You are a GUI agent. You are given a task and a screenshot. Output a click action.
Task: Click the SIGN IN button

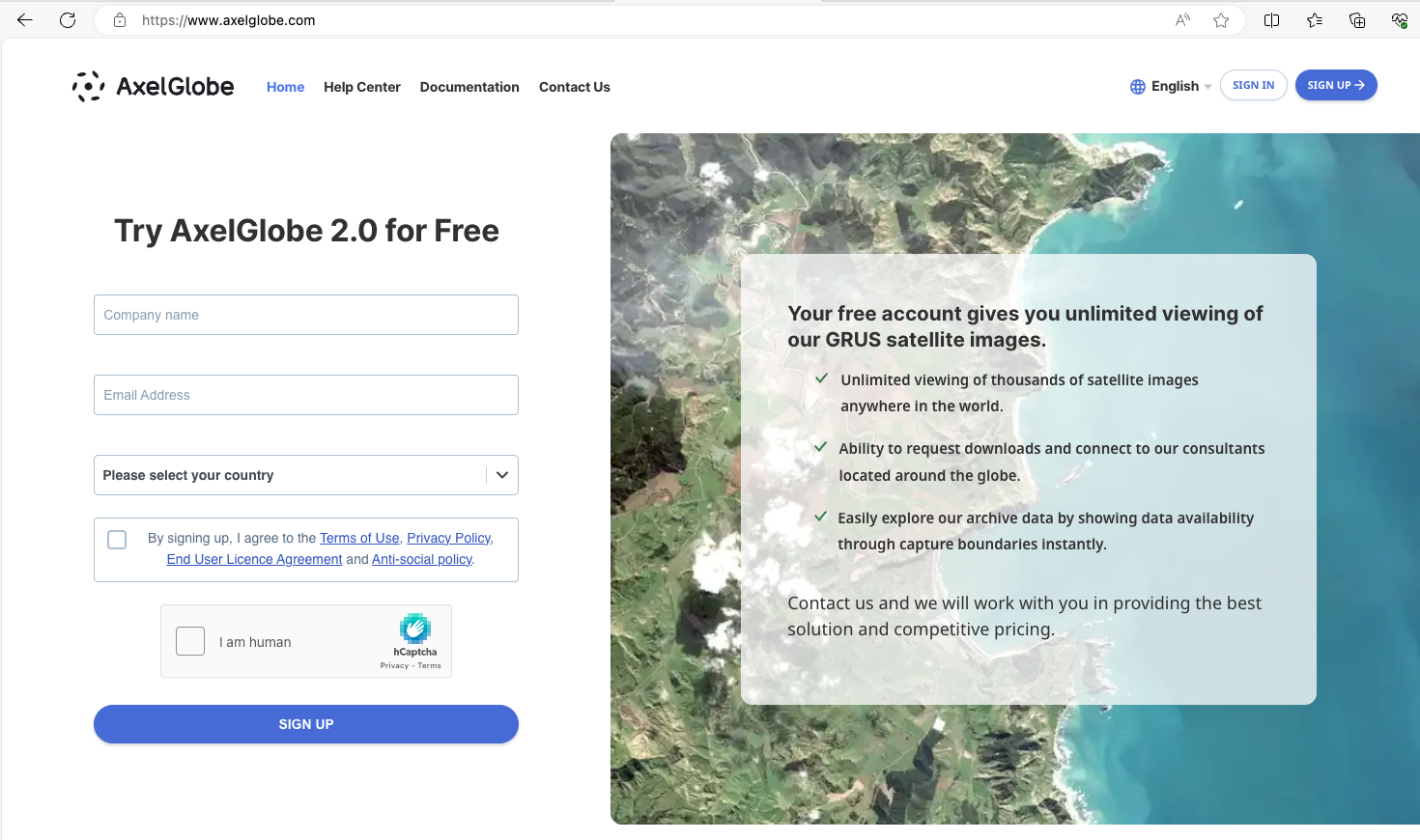click(x=1253, y=85)
